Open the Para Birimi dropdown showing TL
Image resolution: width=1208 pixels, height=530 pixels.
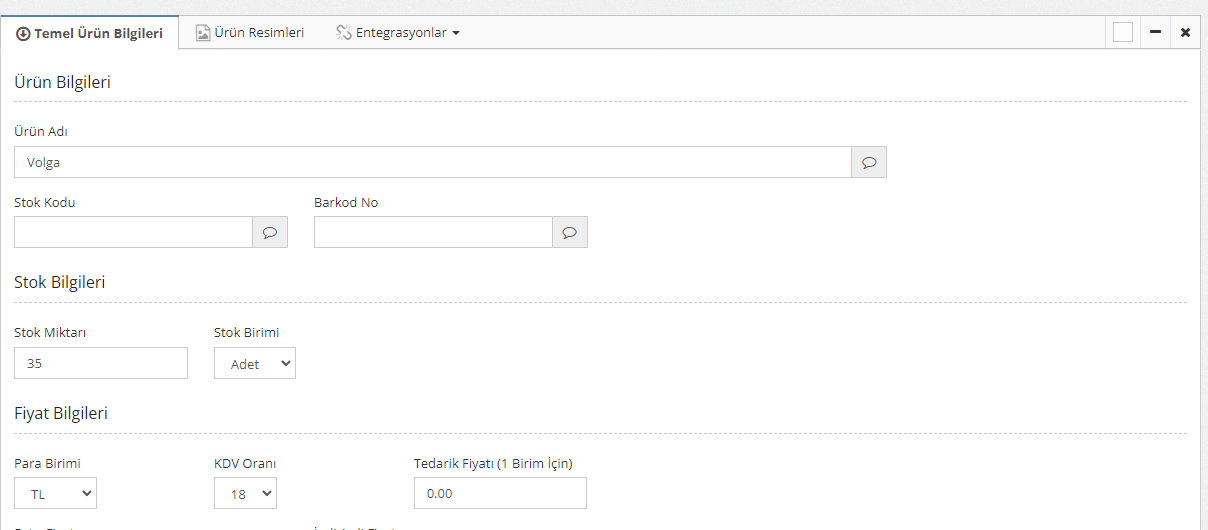pos(55,493)
